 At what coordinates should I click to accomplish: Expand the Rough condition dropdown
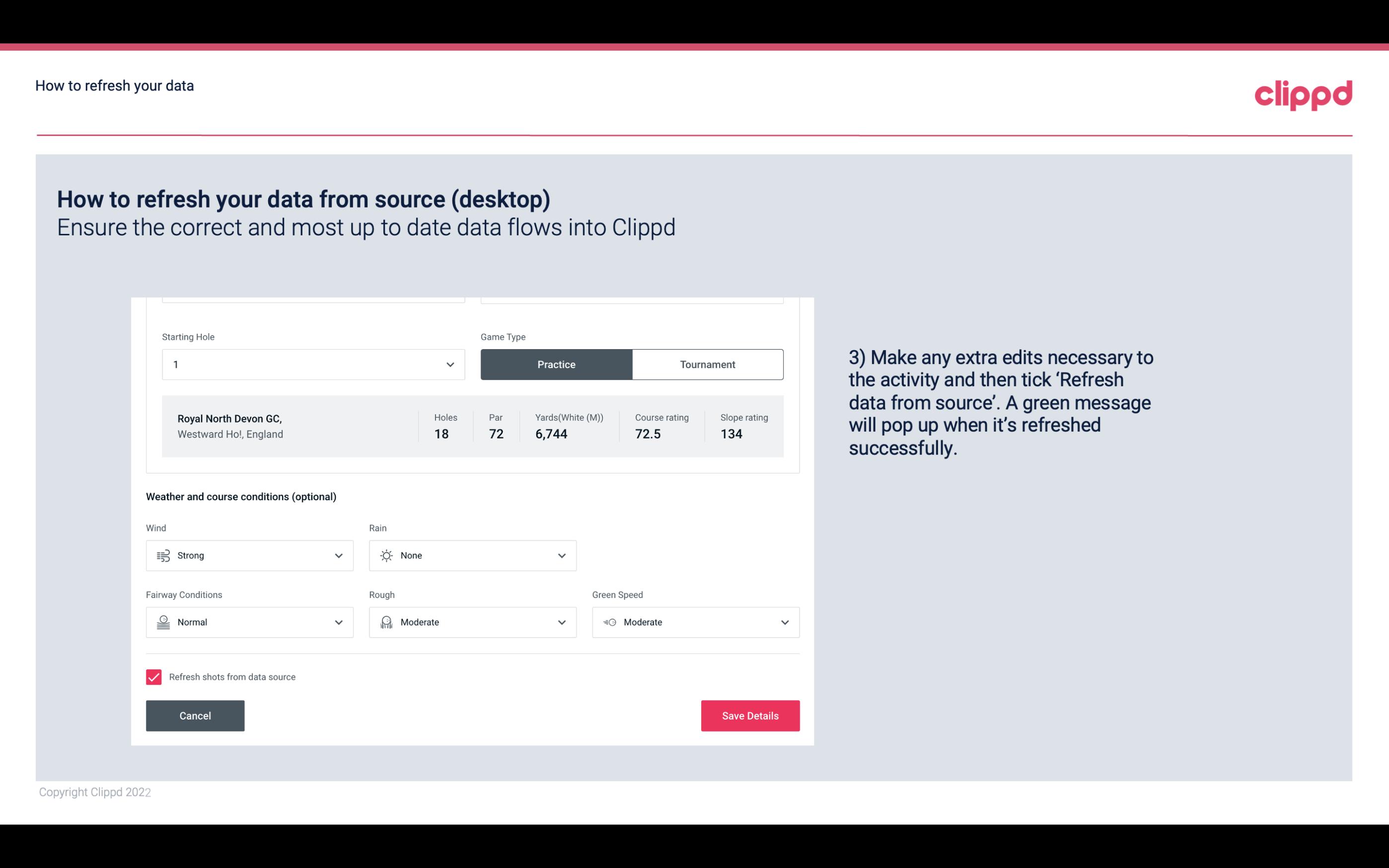tap(561, 622)
